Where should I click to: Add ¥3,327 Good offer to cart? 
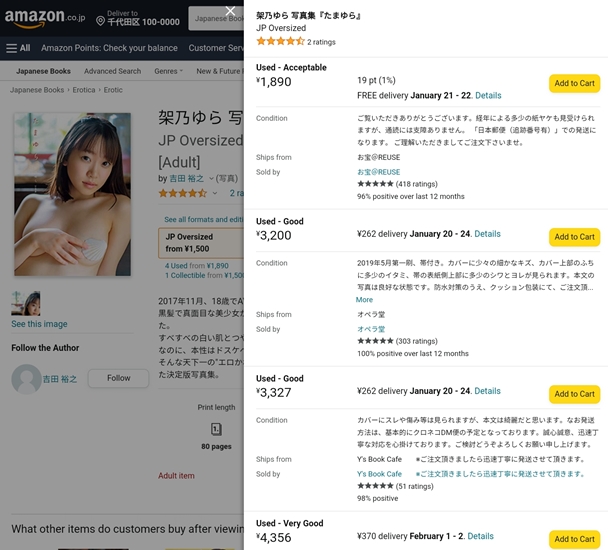click(x=574, y=394)
